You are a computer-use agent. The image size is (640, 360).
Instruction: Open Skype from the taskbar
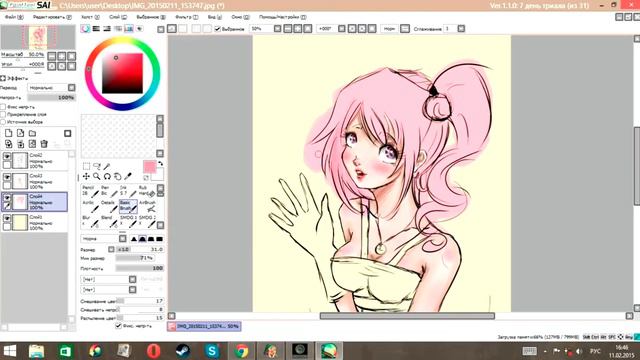click(x=212, y=351)
